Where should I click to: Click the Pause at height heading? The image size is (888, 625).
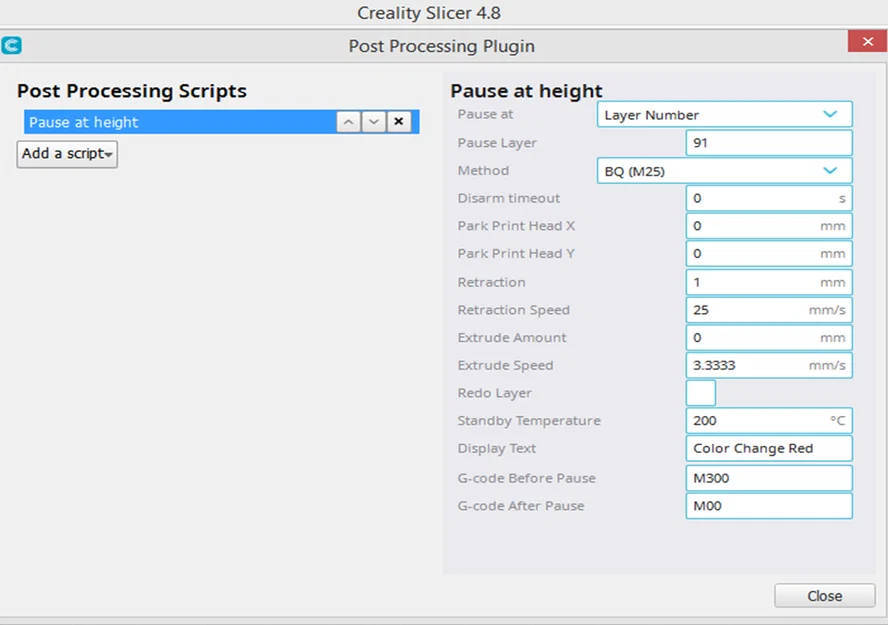[x=526, y=91]
